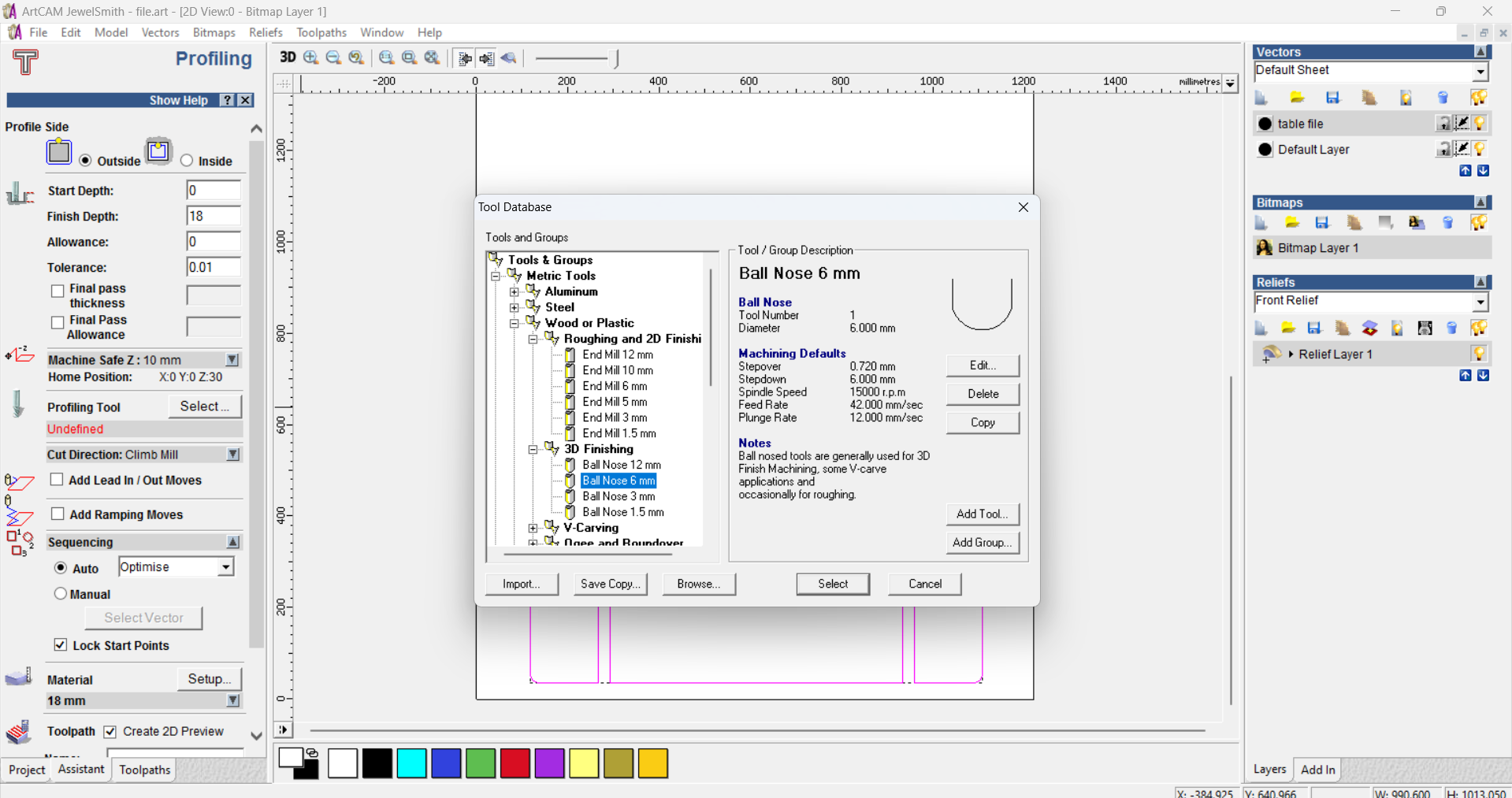Collapse the Sequencing section arrow
Viewport: 1512px width, 798px height.
click(233, 542)
